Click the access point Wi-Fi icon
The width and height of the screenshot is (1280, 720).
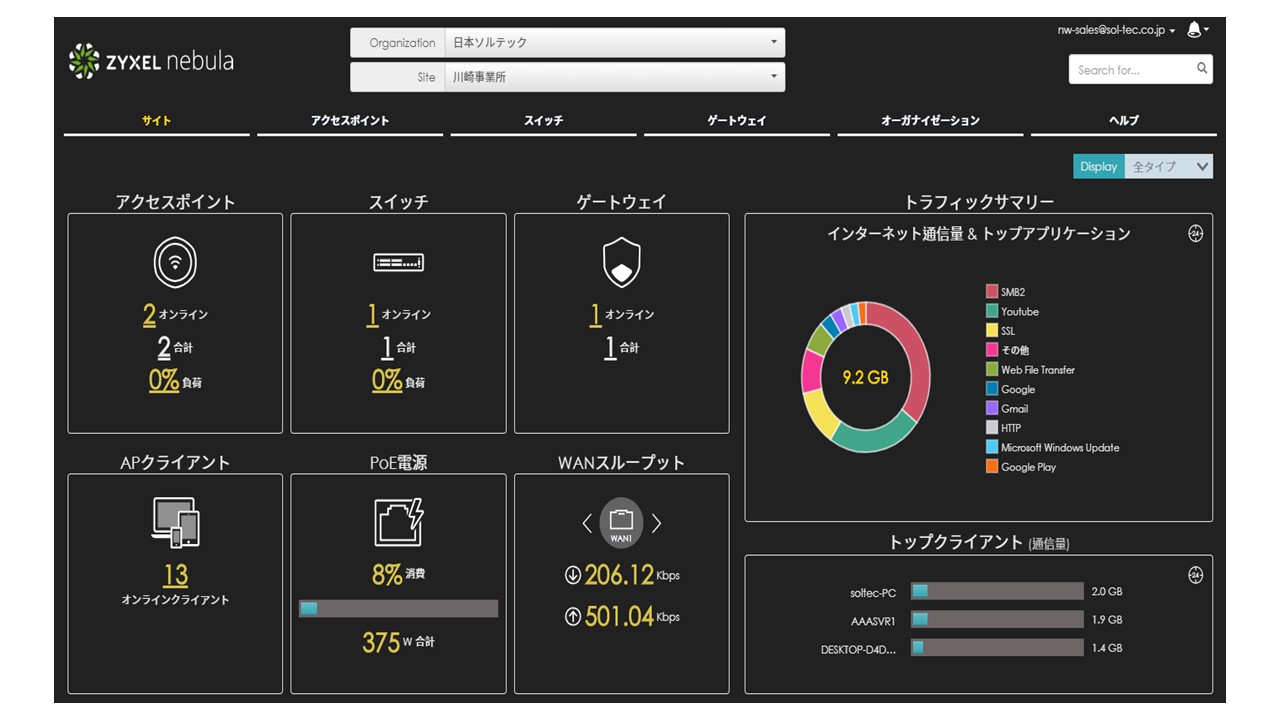pos(175,263)
